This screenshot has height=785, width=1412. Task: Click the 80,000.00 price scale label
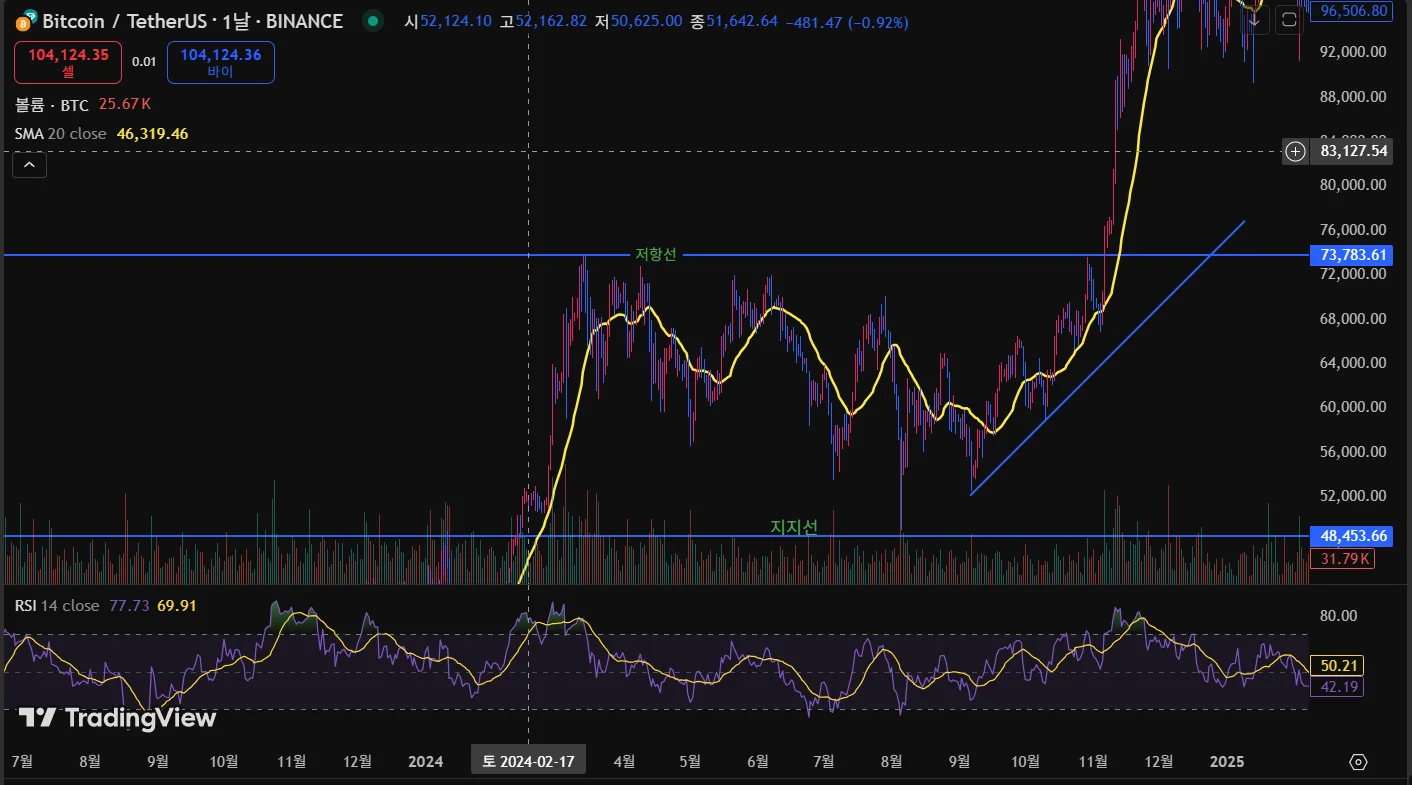coord(1352,184)
